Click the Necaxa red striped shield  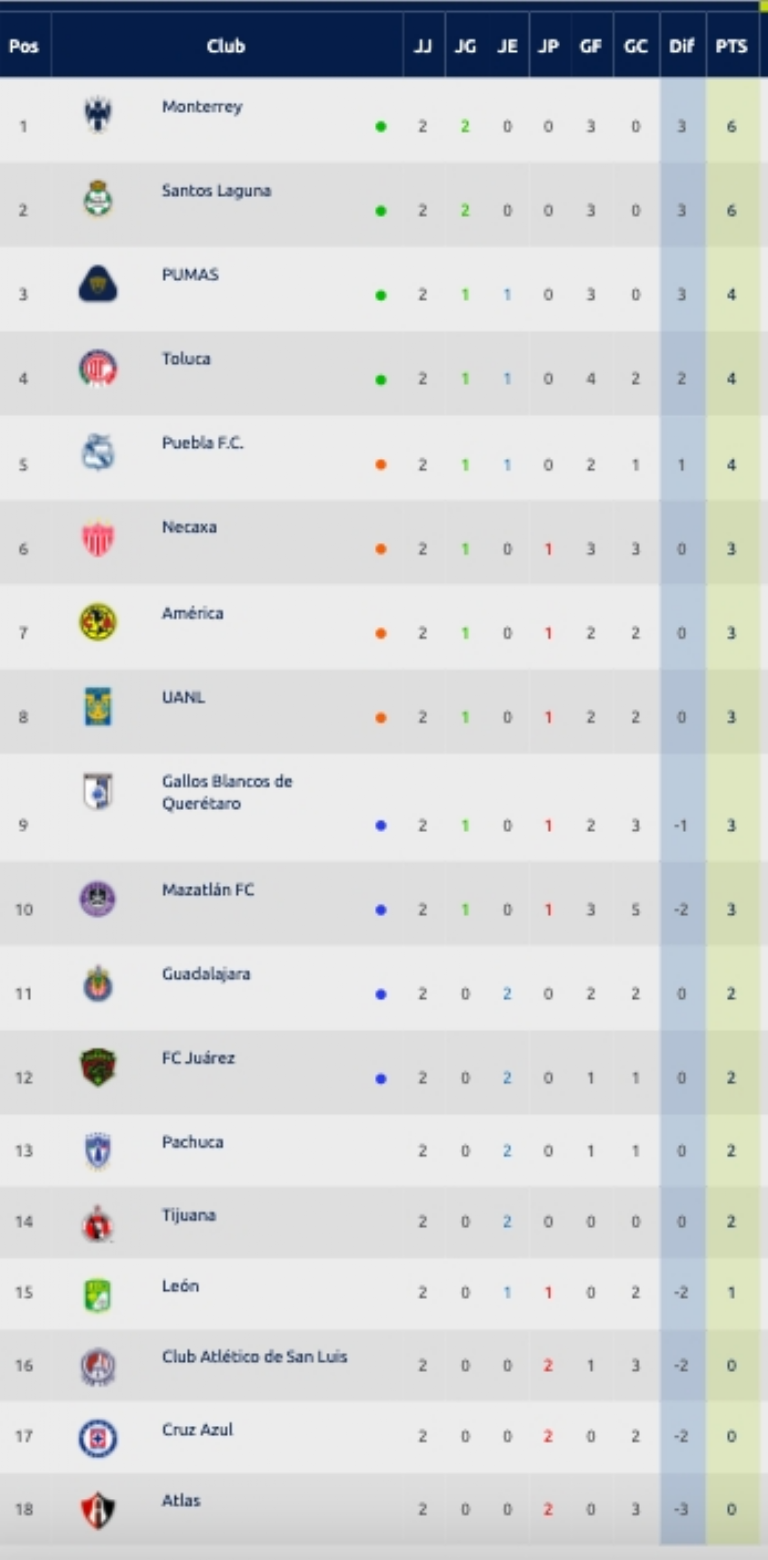pyautogui.click(x=98, y=538)
